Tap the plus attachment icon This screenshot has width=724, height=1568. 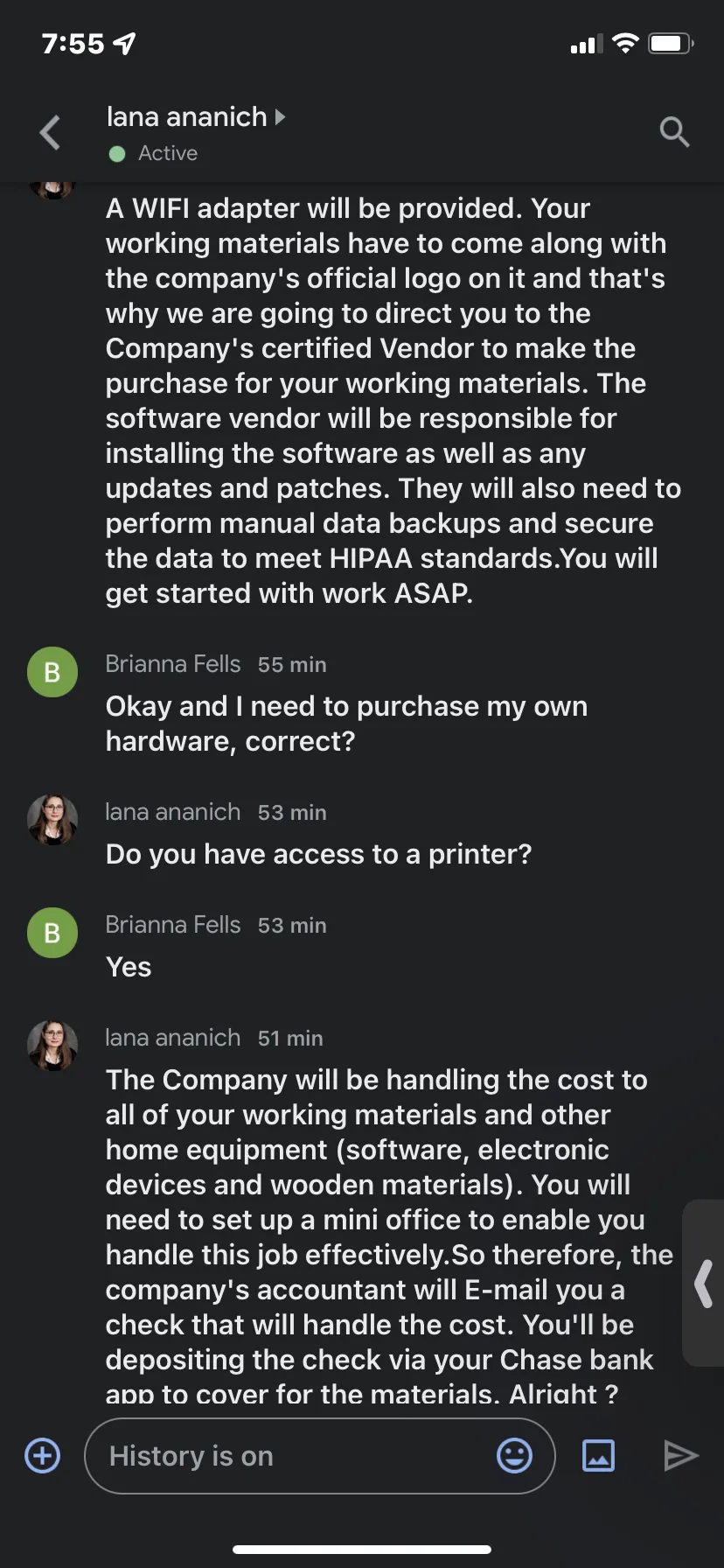(x=43, y=1456)
